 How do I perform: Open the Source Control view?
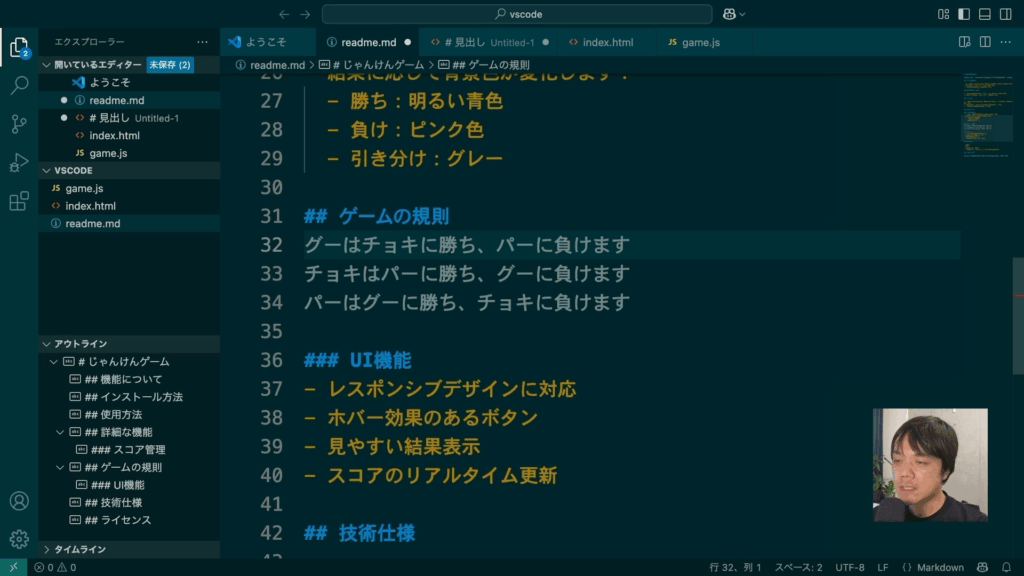click(x=19, y=124)
